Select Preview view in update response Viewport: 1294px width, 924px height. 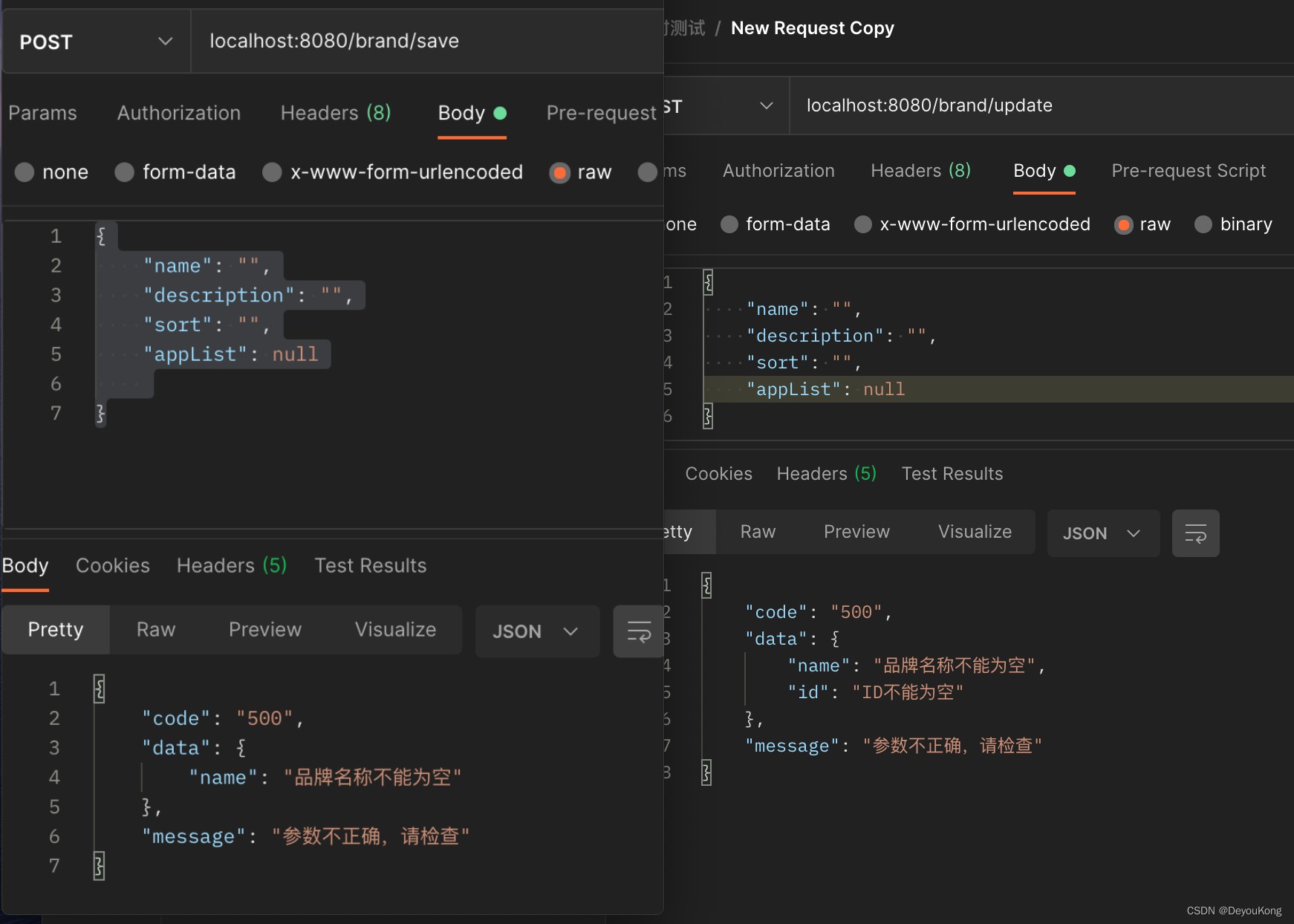856,532
